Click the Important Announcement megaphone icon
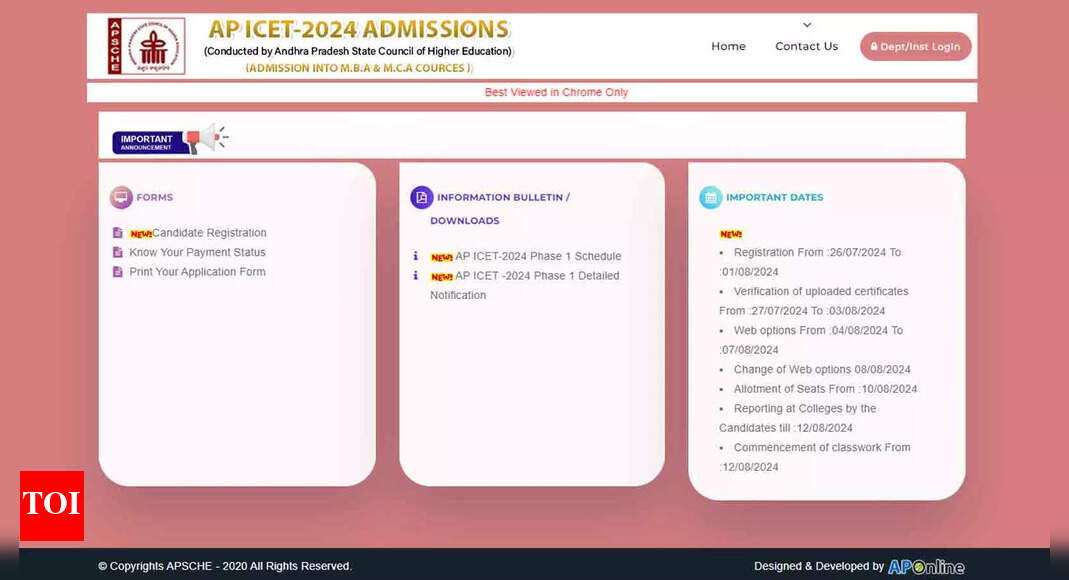Image resolution: width=1069 pixels, height=580 pixels. (x=207, y=139)
